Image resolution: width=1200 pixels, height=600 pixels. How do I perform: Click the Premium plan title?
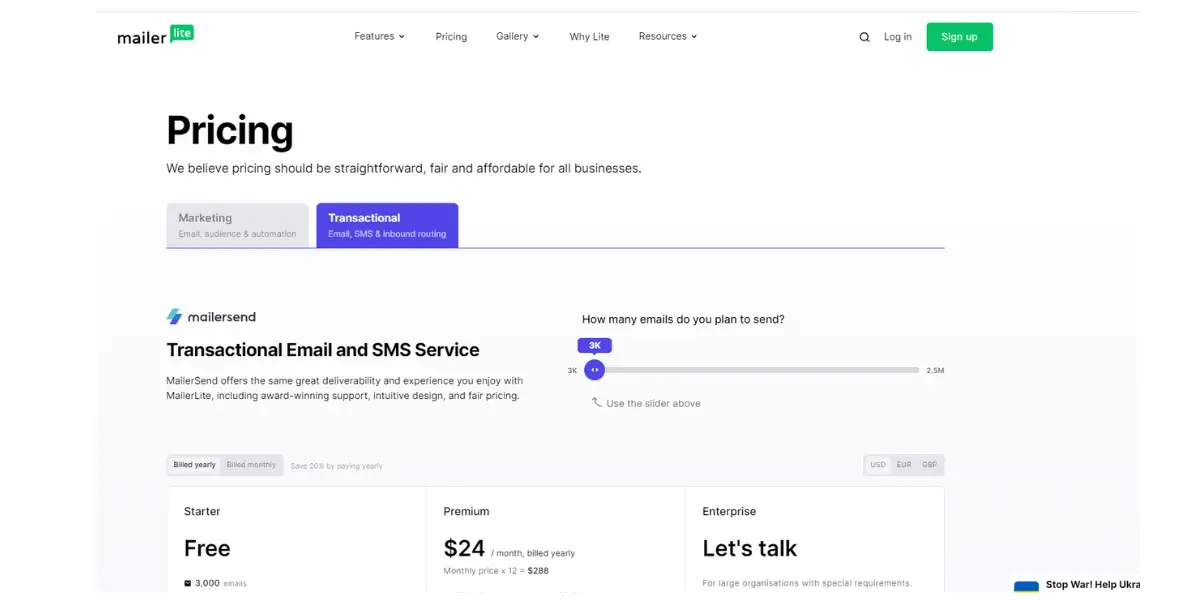pos(466,511)
